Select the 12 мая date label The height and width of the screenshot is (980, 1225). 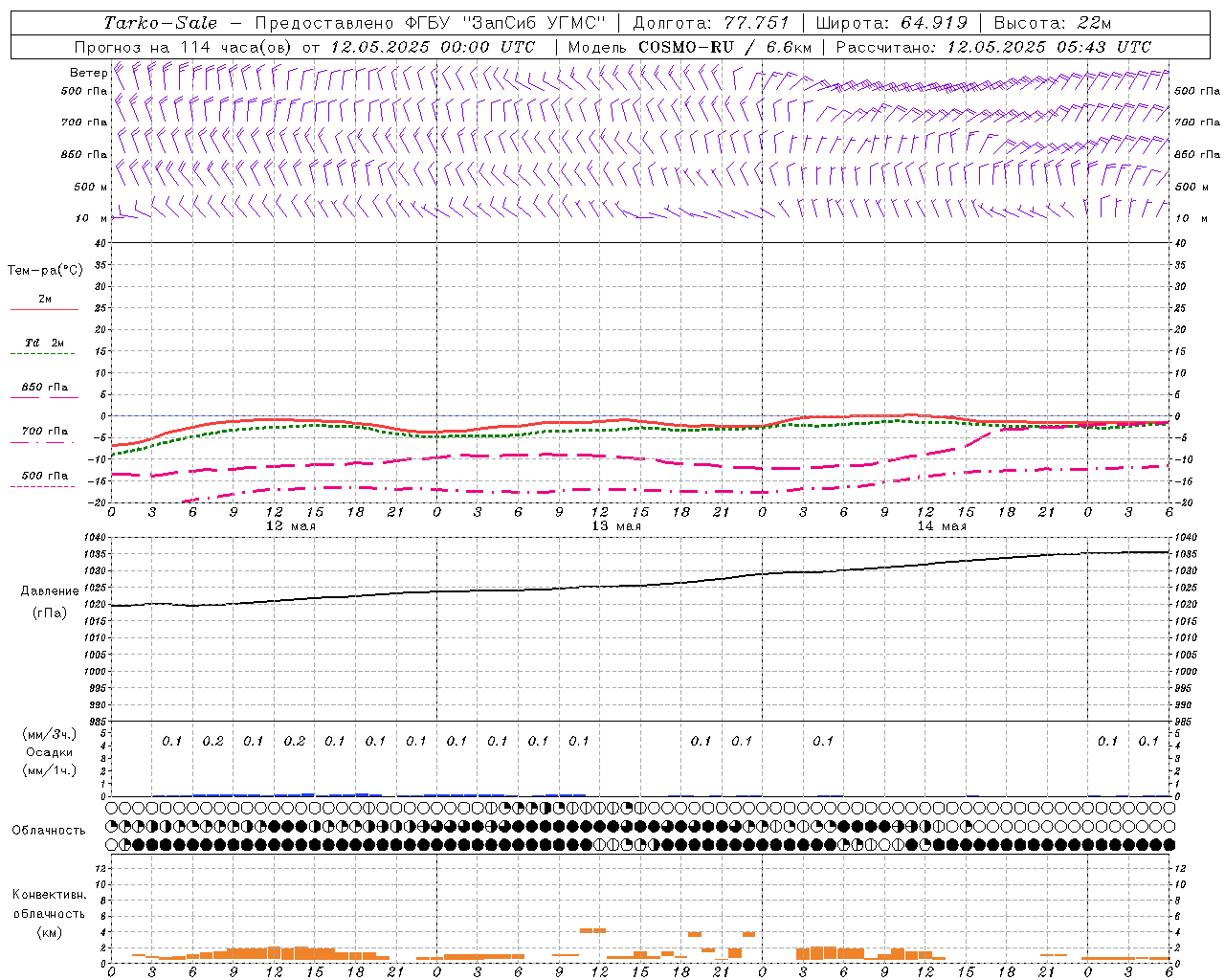point(290,526)
